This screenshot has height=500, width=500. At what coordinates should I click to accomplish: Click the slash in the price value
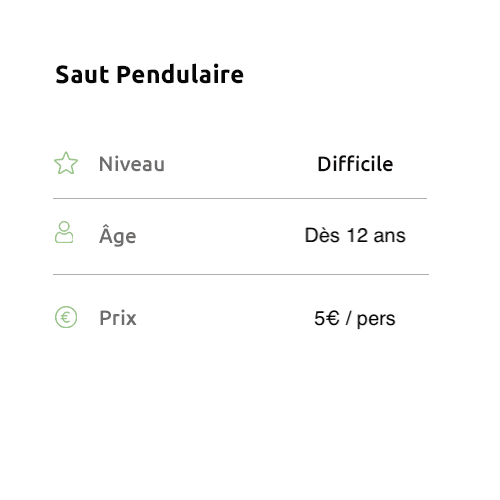tap(348, 318)
